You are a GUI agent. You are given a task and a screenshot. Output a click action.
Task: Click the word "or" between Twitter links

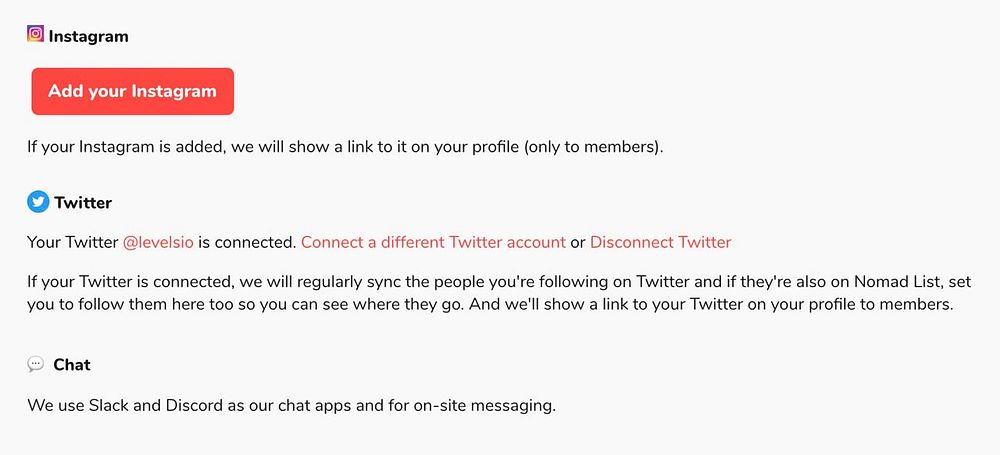point(578,242)
